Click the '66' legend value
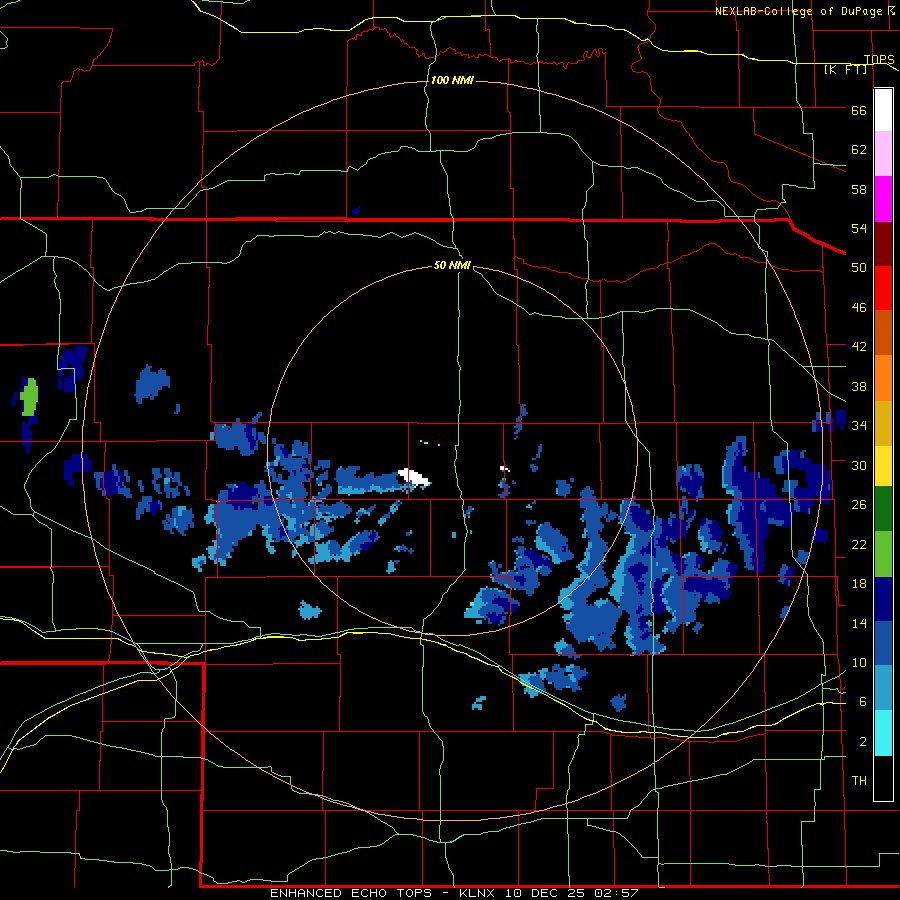Screen dimensions: 900x900 [x=859, y=110]
